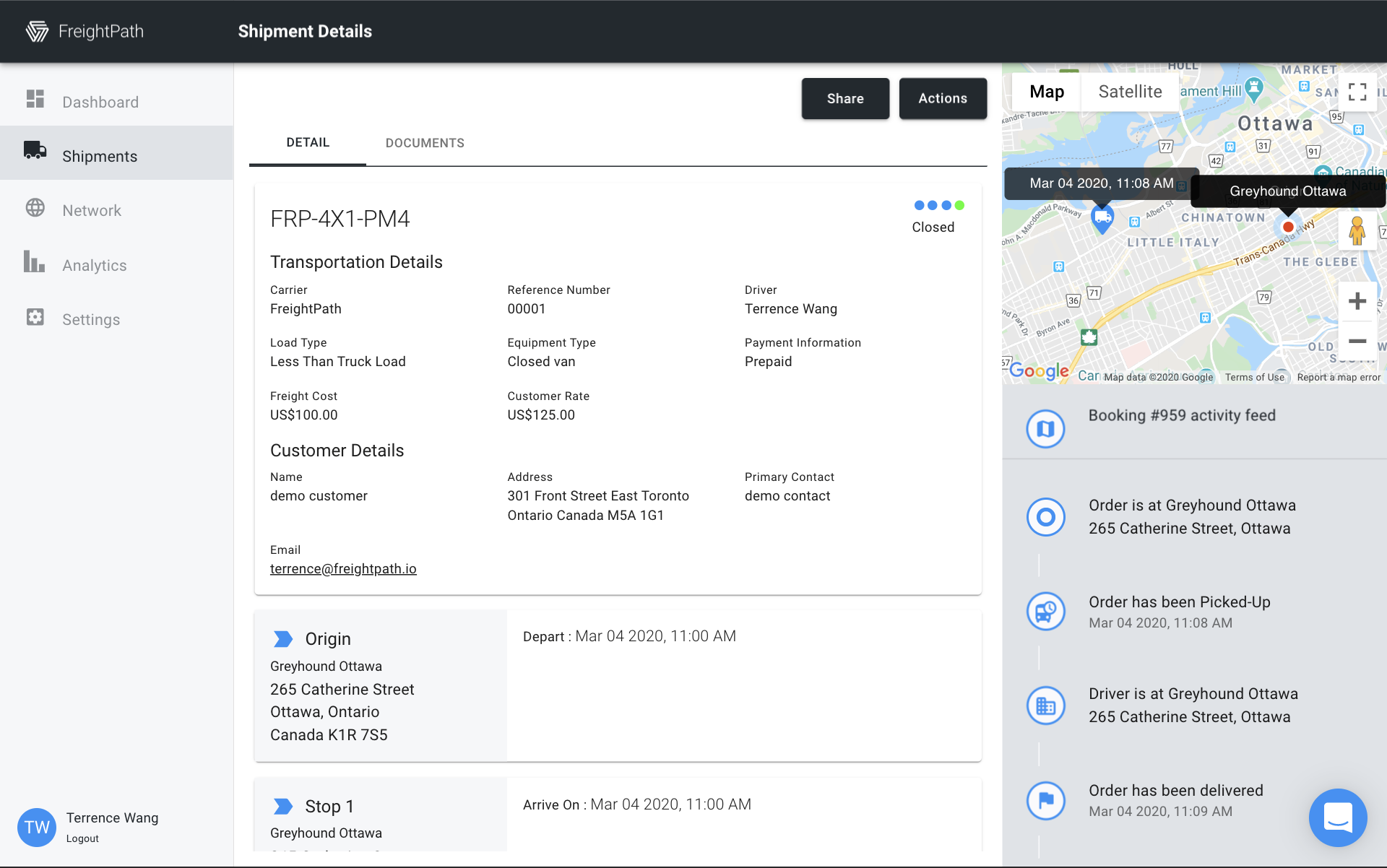This screenshot has height=868, width=1387.
Task: Click the Origin address 265 Catherine Street
Action: coord(342,690)
